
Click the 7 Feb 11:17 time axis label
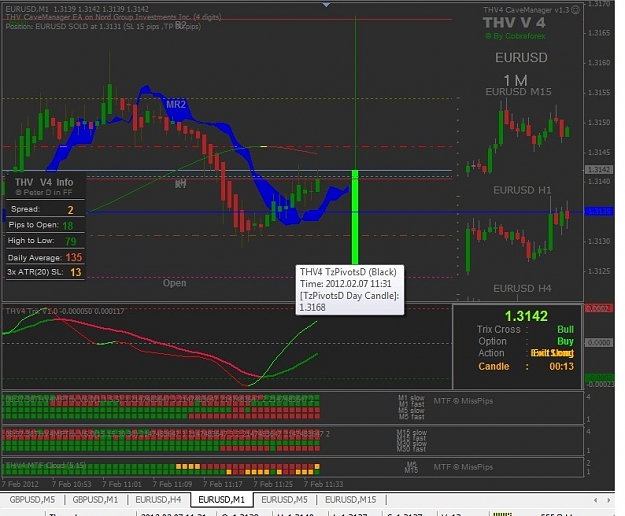pos(222,484)
